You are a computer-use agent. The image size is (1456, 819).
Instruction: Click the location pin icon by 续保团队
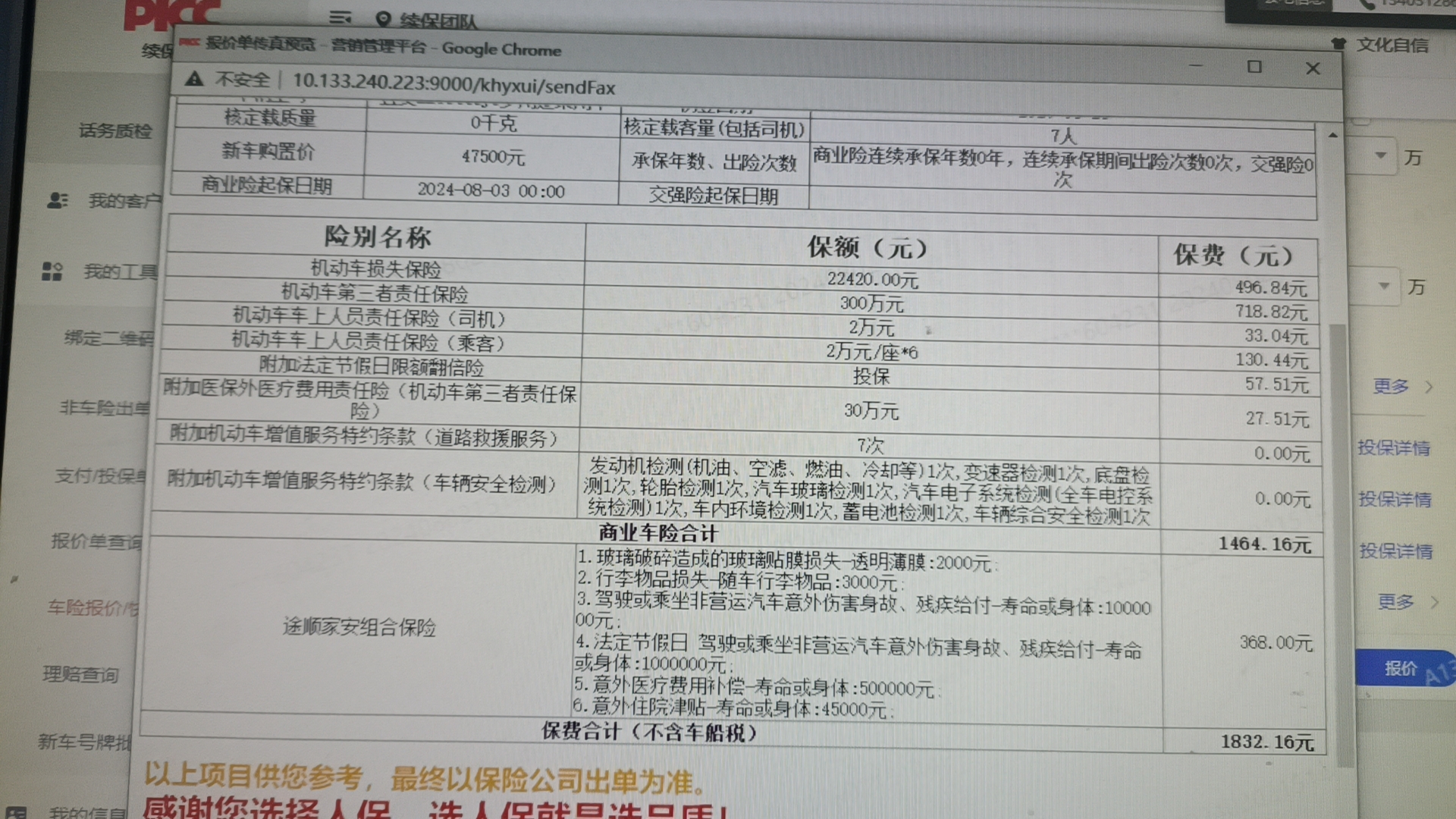384,19
